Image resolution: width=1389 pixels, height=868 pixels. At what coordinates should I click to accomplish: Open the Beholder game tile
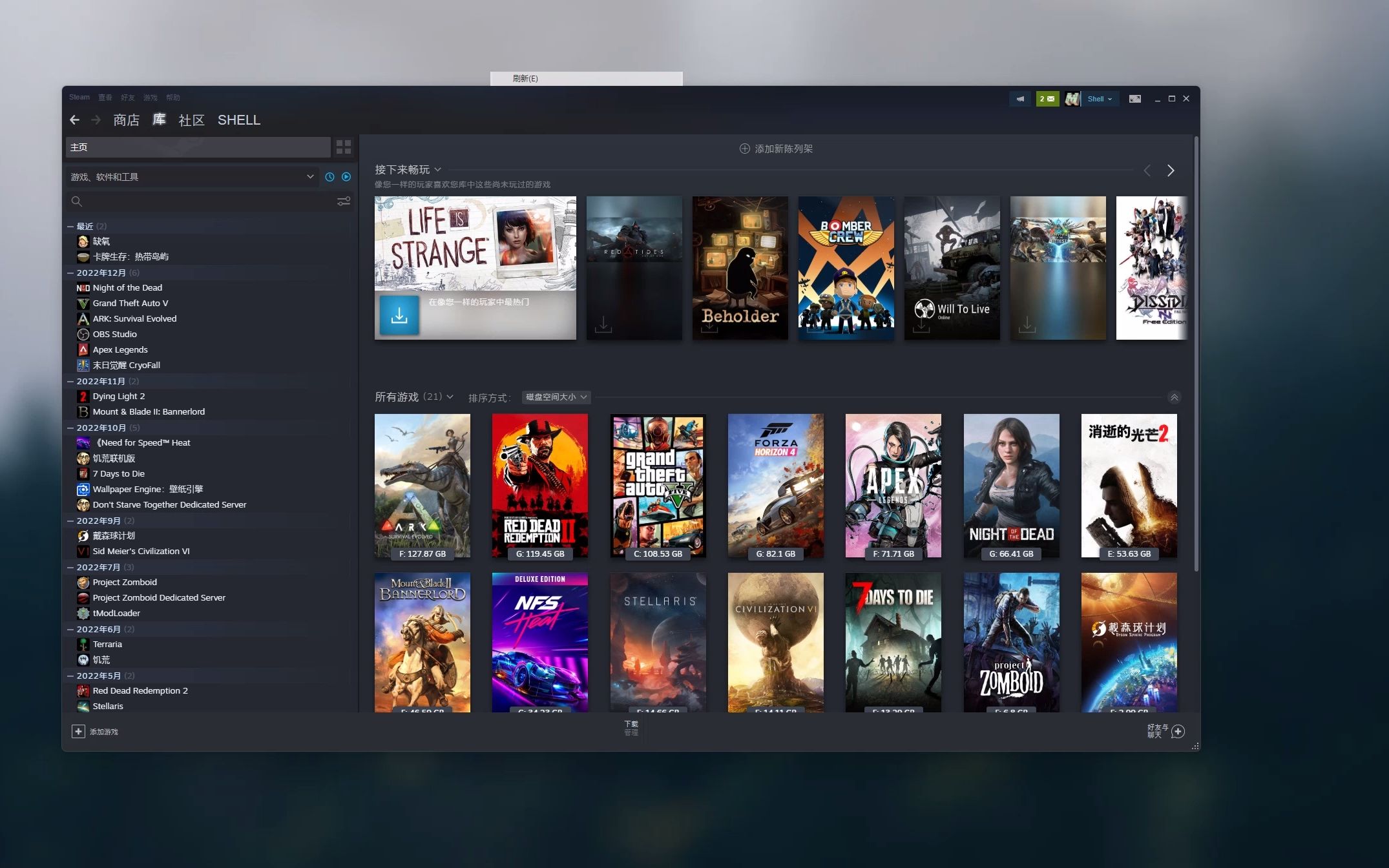tap(740, 268)
